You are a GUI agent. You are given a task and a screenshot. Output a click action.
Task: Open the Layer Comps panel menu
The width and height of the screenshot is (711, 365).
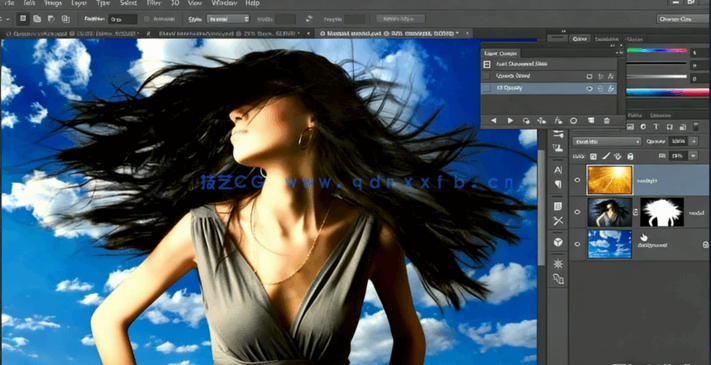tap(621, 53)
